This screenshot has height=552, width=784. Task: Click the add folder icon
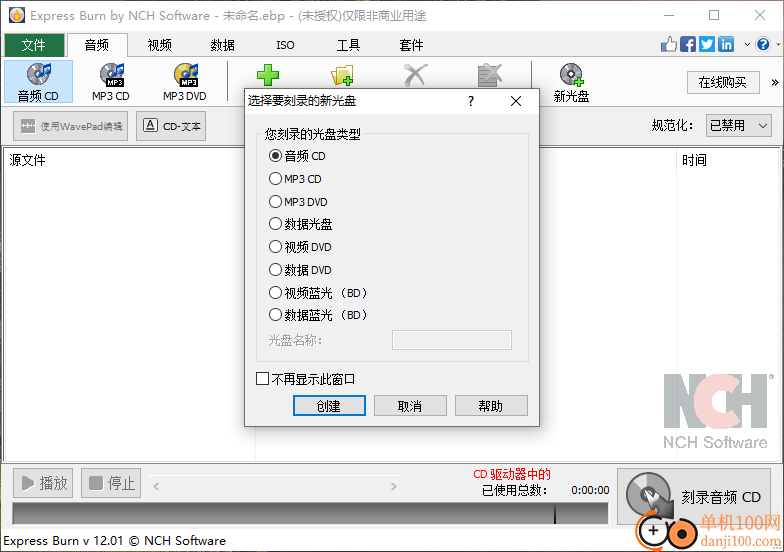[342, 75]
